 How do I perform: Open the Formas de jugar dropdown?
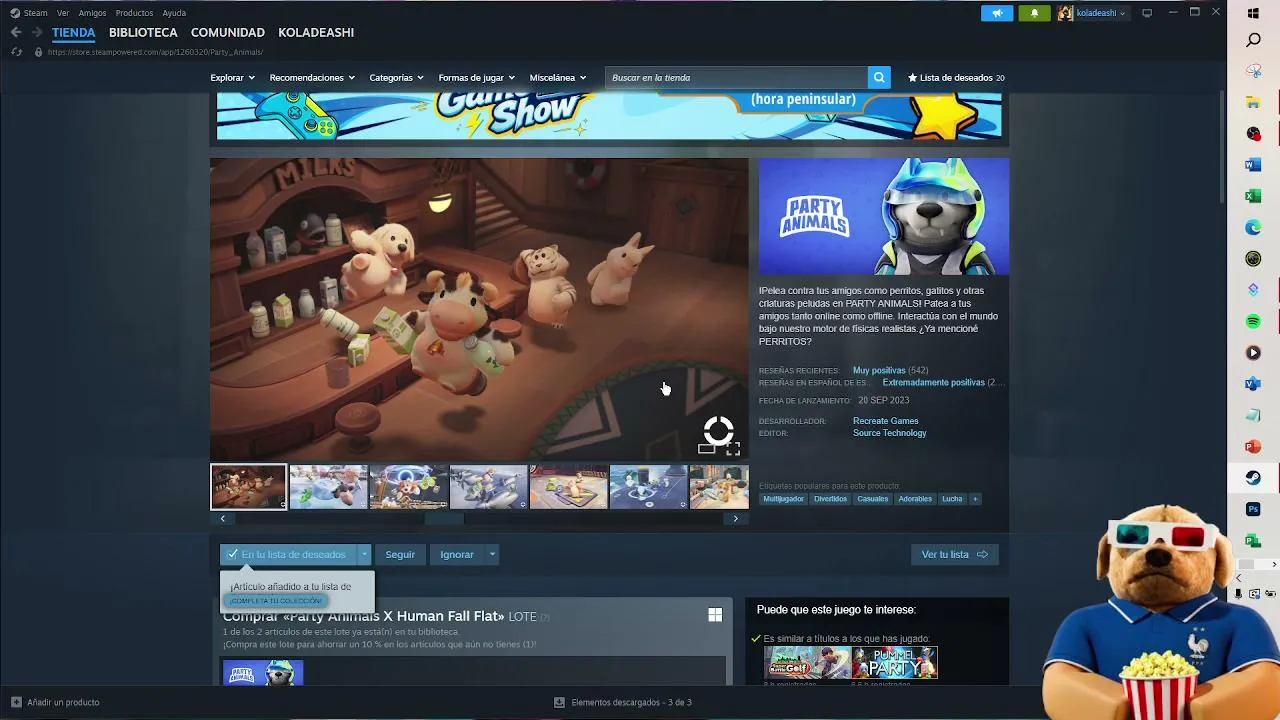pos(476,77)
